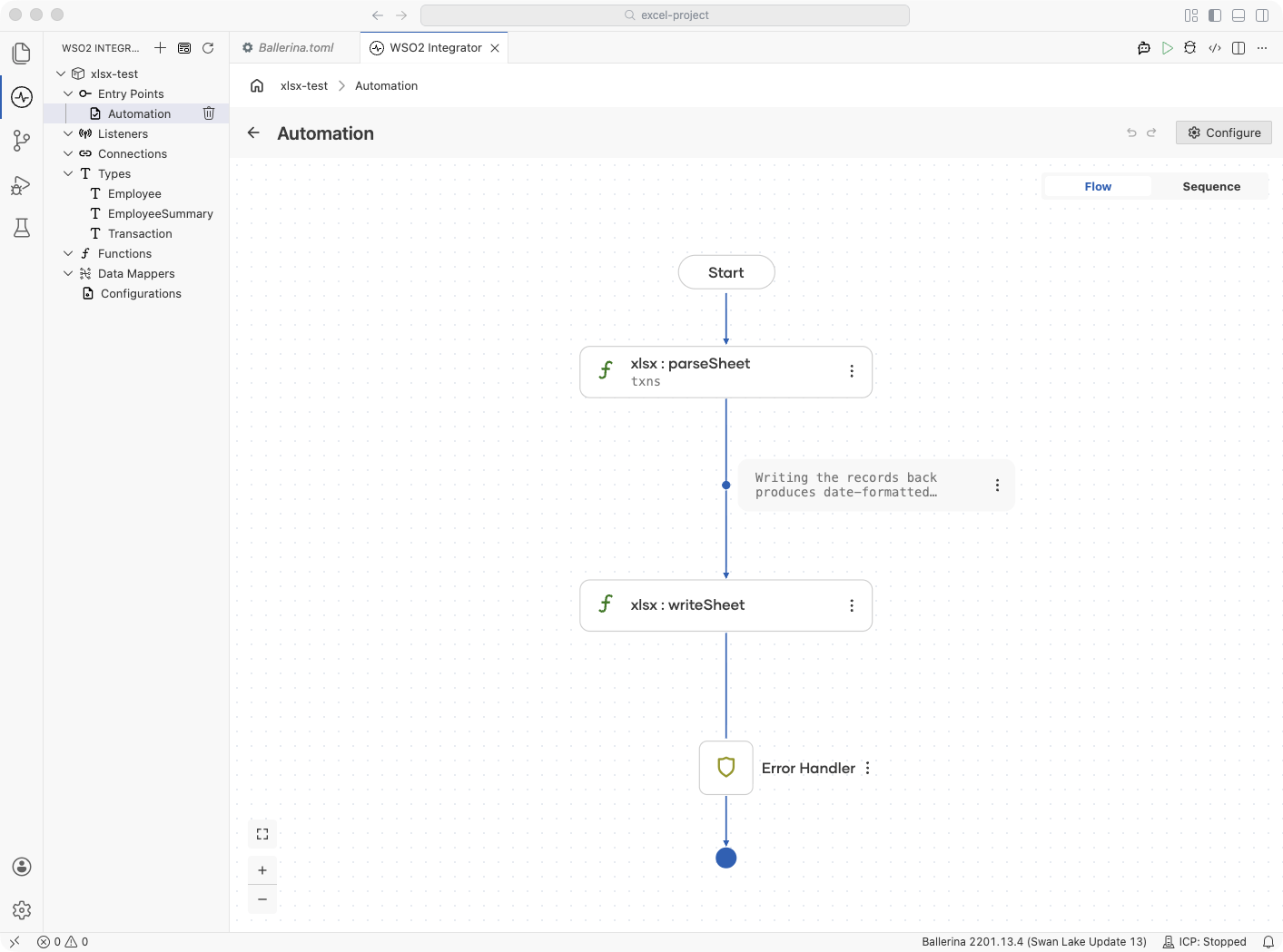Refresh the WSO2 Integrator project tree
1283x952 pixels.
click(x=208, y=48)
